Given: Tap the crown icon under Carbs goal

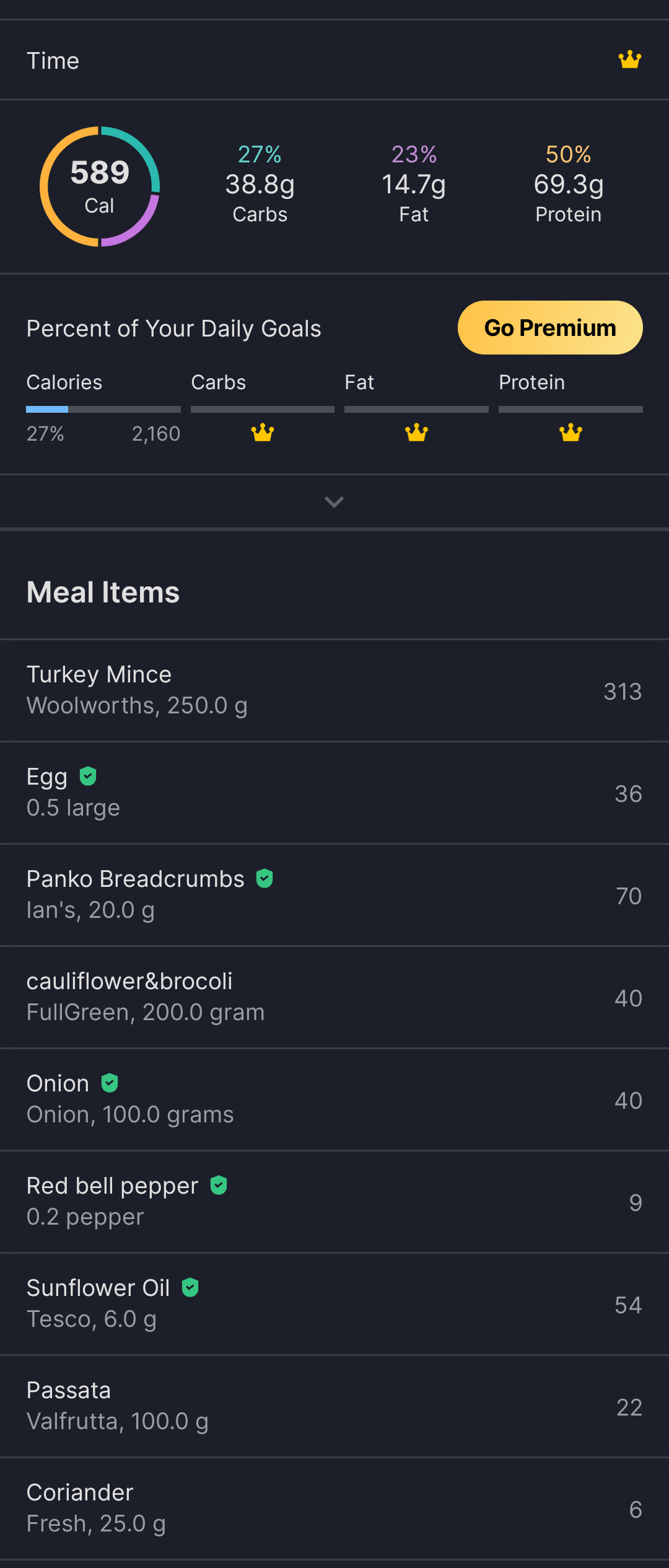Looking at the screenshot, I should point(263,432).
